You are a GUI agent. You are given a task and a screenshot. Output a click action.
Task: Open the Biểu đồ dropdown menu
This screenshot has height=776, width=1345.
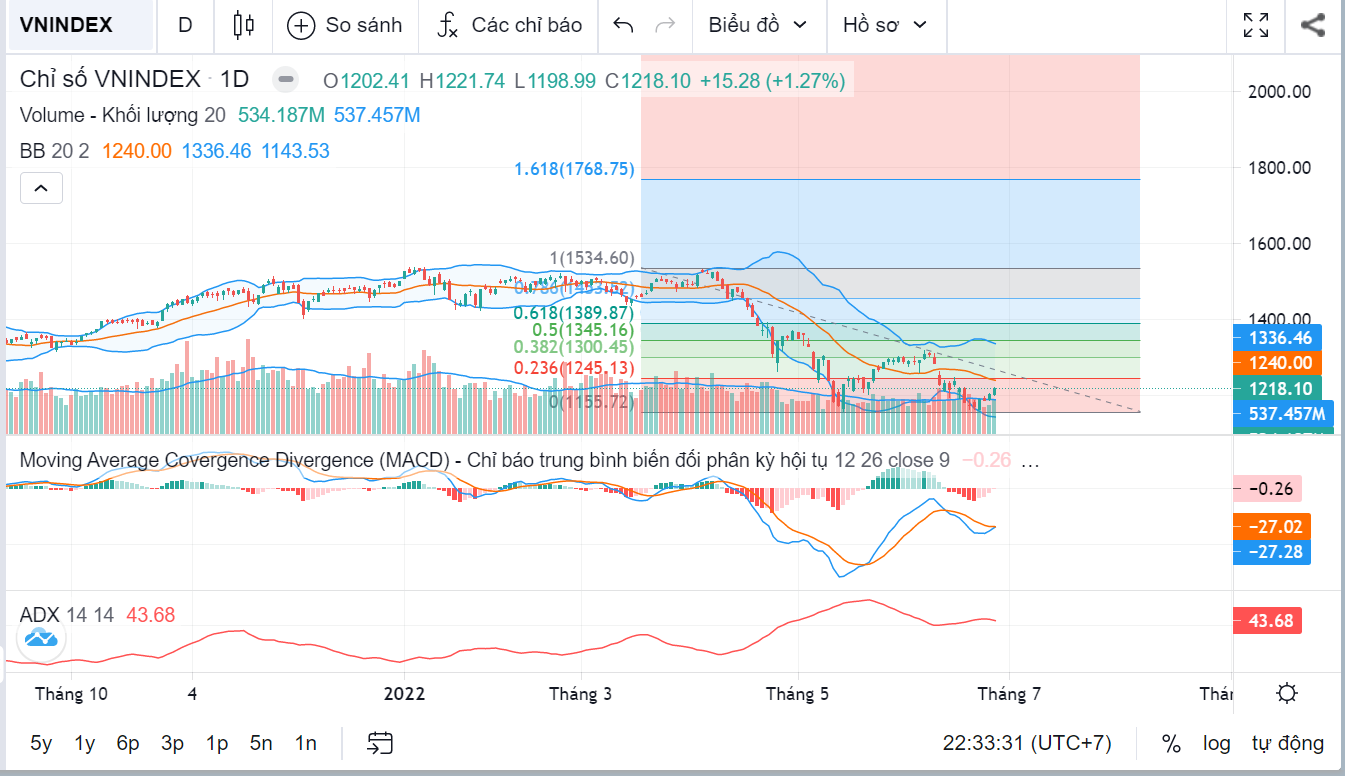click(758, 26)
